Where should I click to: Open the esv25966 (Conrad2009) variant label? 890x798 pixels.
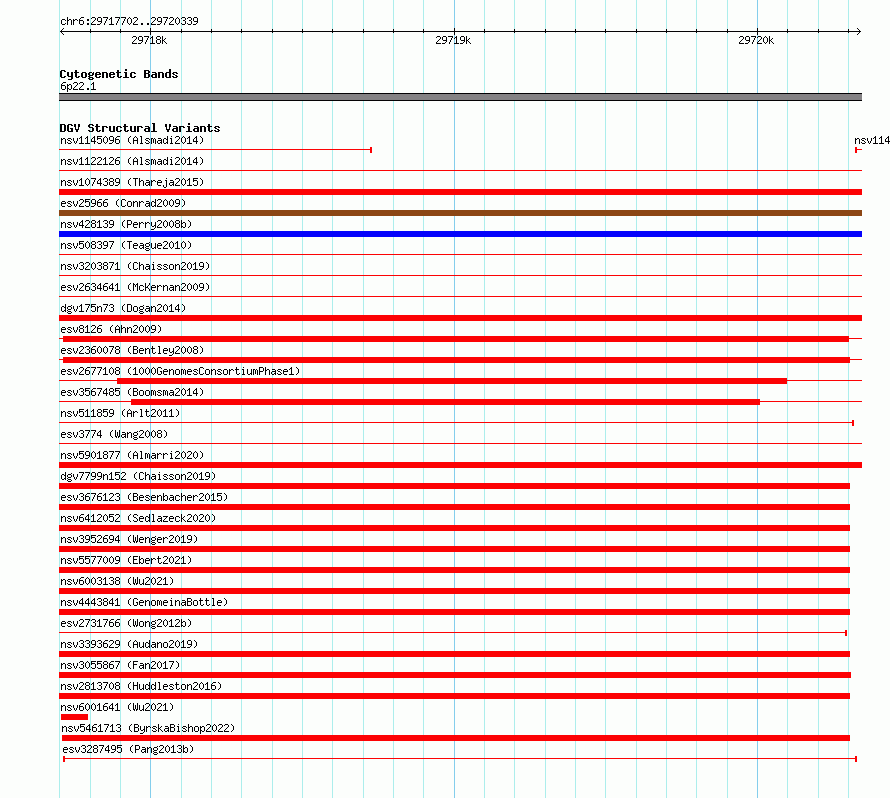[123, 203]
